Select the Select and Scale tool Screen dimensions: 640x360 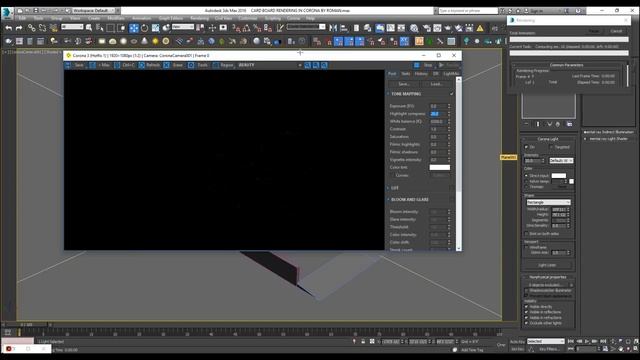pyautogui.click(x=156, y=28)
